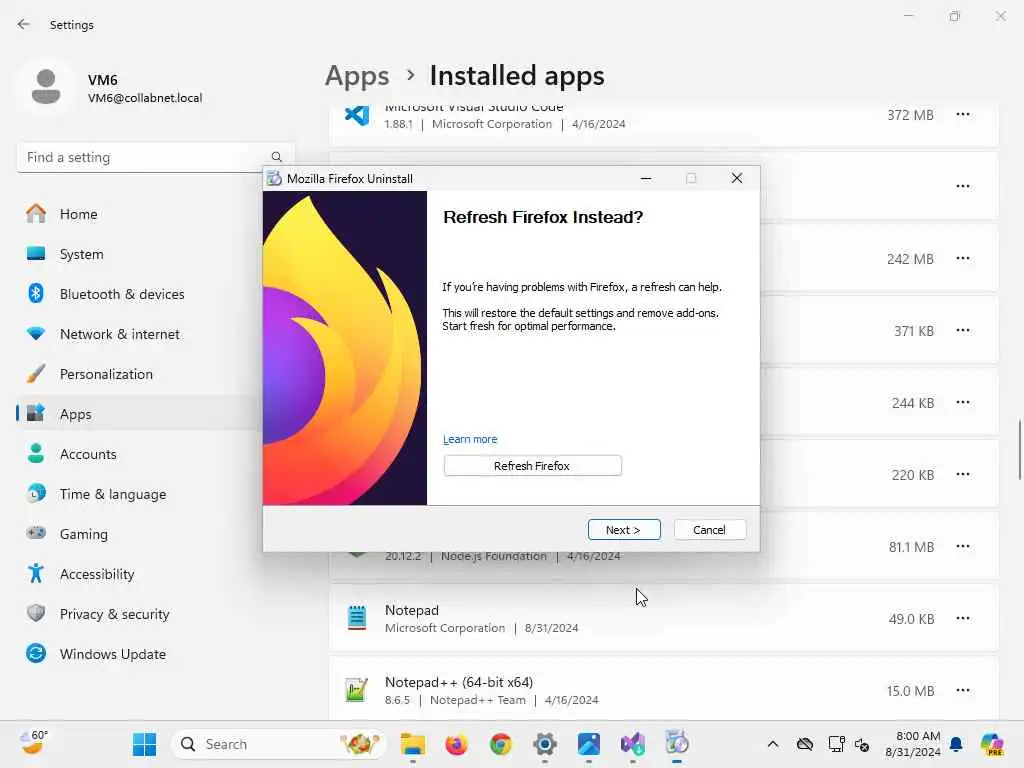Open Photos app from the taskbar
This screenshot has width=1024, height=768.
click(x=588, y=744)
